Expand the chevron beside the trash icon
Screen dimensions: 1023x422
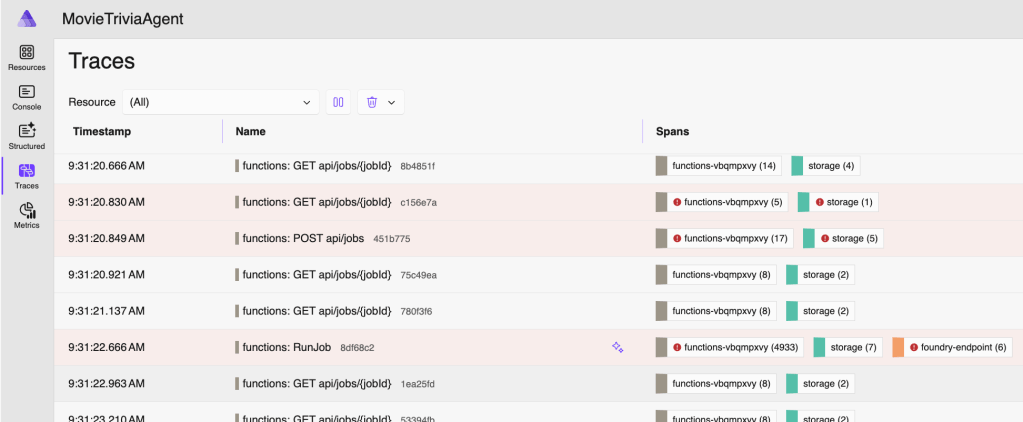391,102
